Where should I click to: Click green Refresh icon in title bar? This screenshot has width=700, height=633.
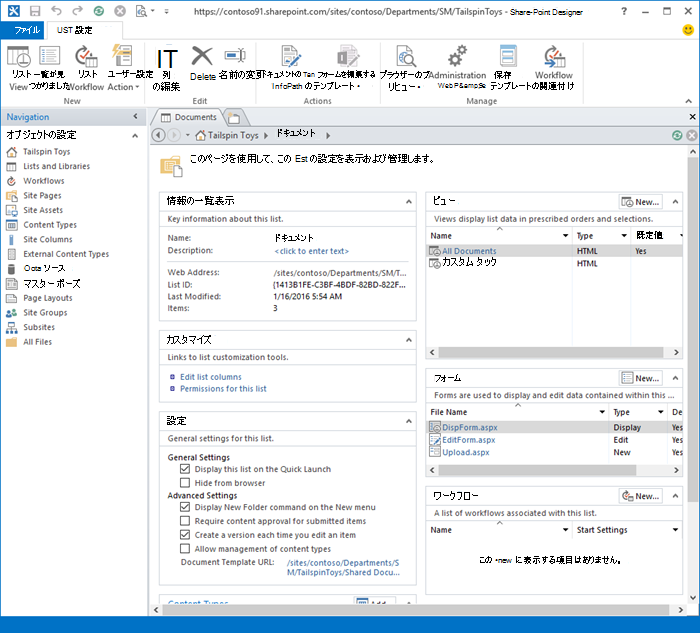tap(99, 11)
